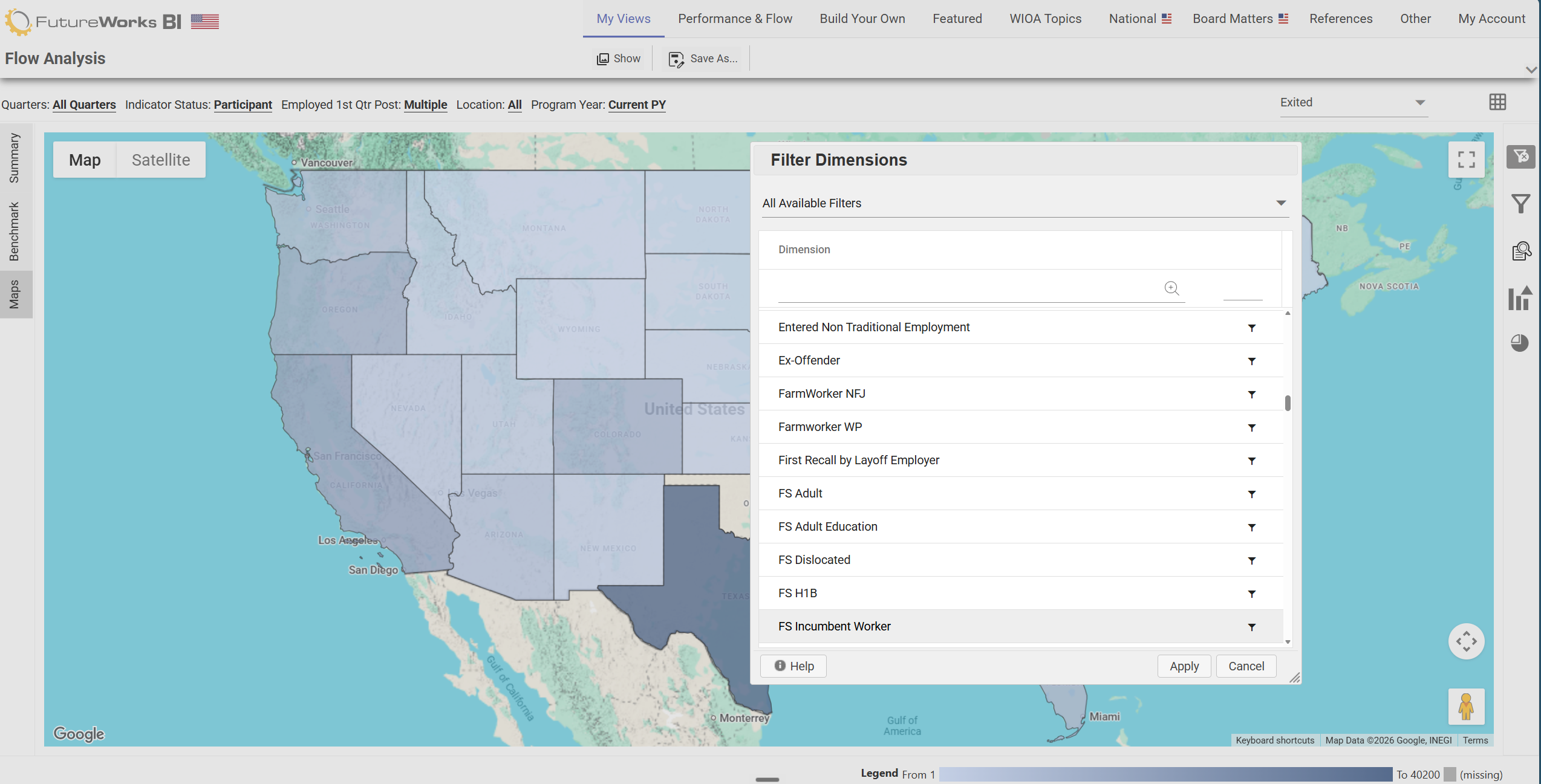Click the Street View pegman icon
The image size is (1541, 784).
tap(1466, 707)
